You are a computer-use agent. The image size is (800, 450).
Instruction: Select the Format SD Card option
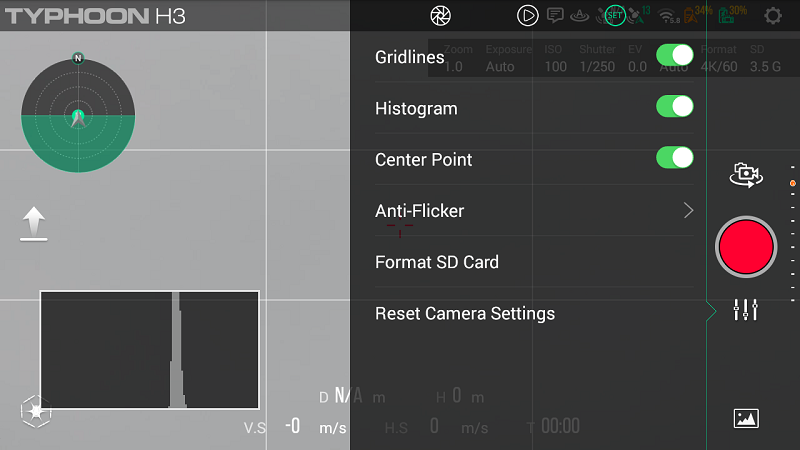tap(437, 262)
